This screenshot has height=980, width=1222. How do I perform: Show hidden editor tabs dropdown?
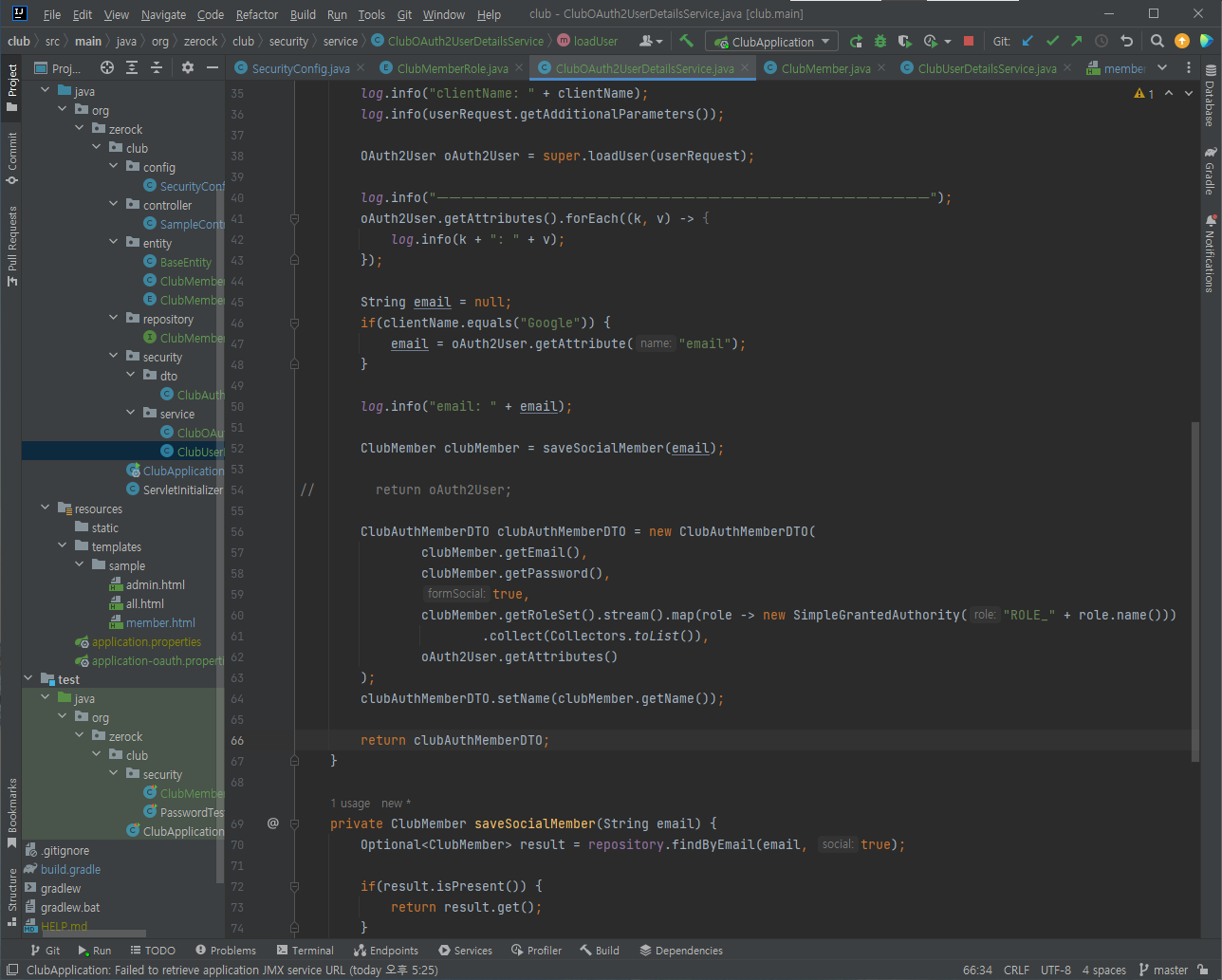pos(1162,67)
